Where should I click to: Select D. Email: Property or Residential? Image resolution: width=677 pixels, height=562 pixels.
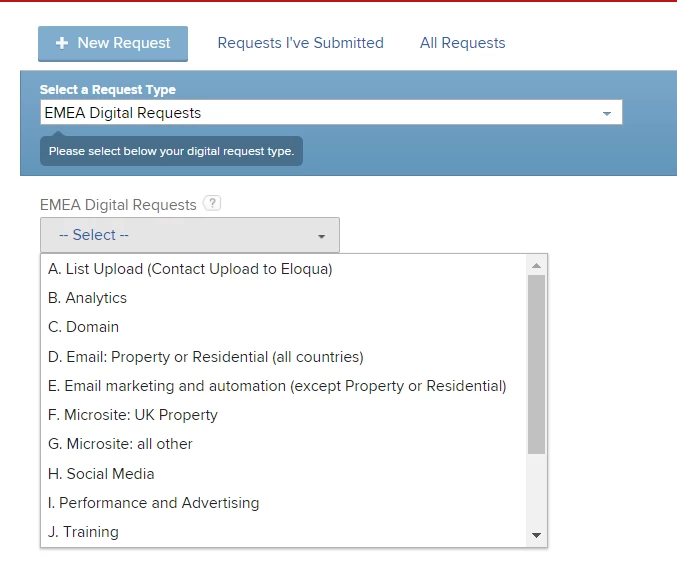click(284, 357)
